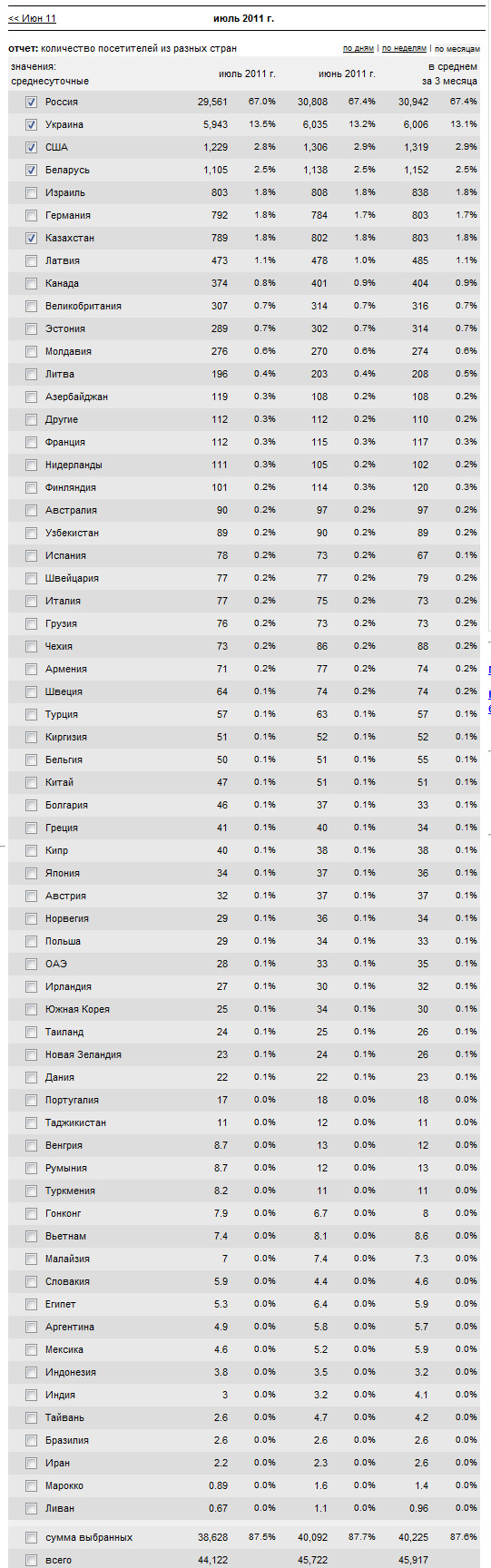The height and width of the screenshot is (1568, 491).
Task: Select the Япония checkbox
Action: point(32,874)
